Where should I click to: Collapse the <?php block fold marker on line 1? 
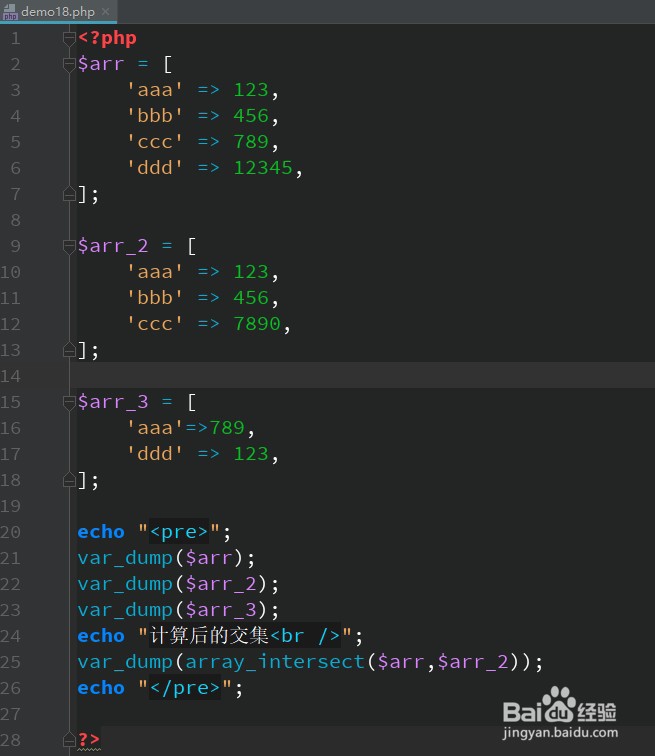(69, 38)
